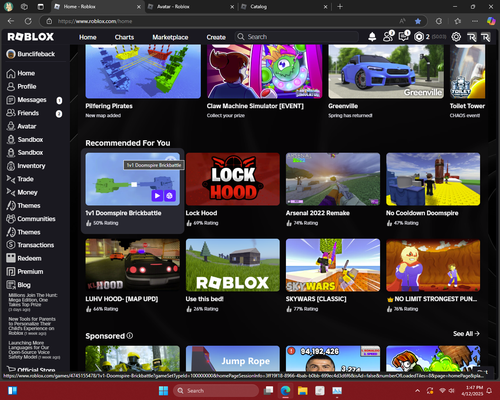Open File Explorer in the taskbar
500x400 pixels.
click(x=302, y=391)
